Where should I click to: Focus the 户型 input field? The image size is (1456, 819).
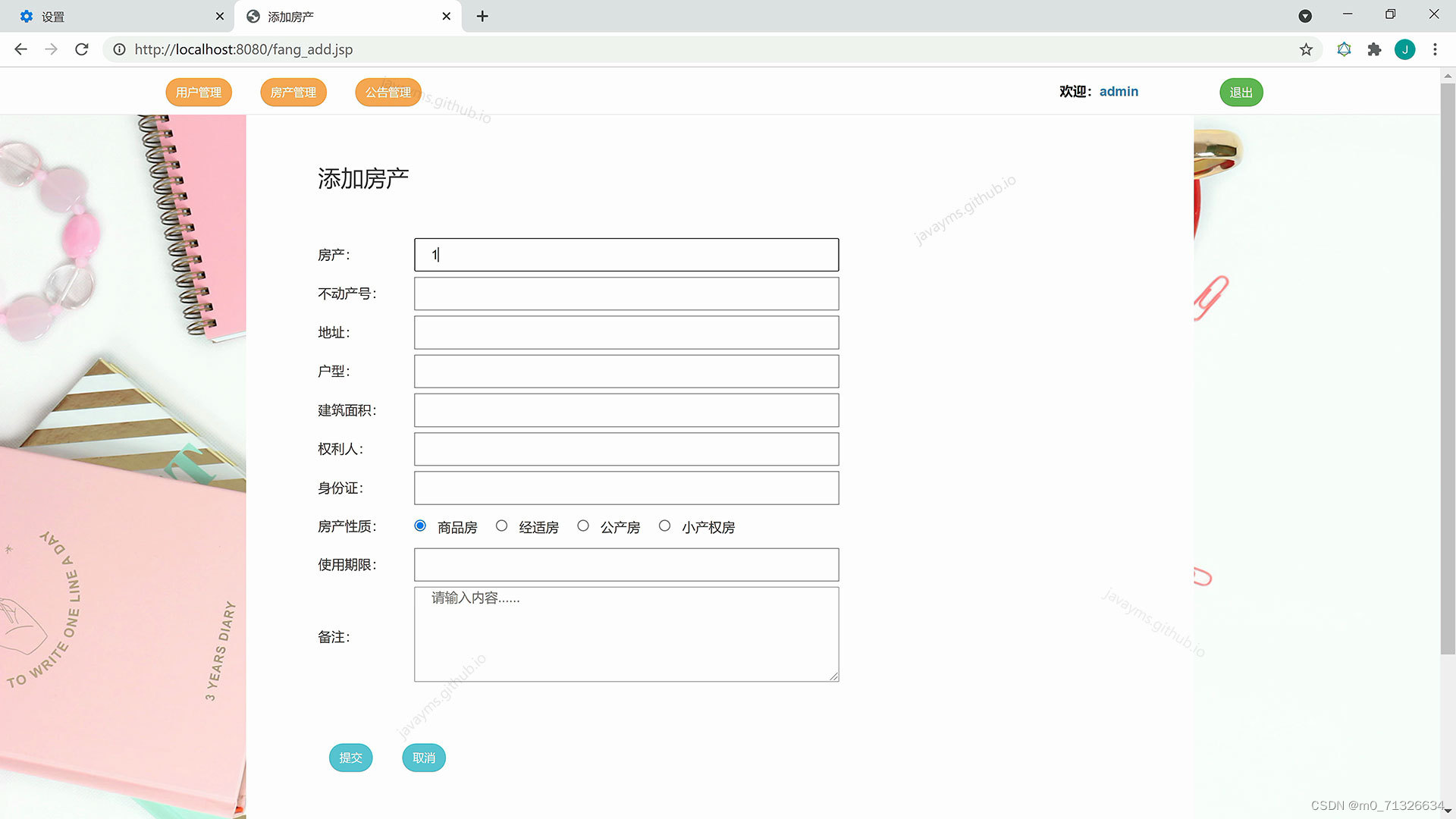click(x=626, y=372)
